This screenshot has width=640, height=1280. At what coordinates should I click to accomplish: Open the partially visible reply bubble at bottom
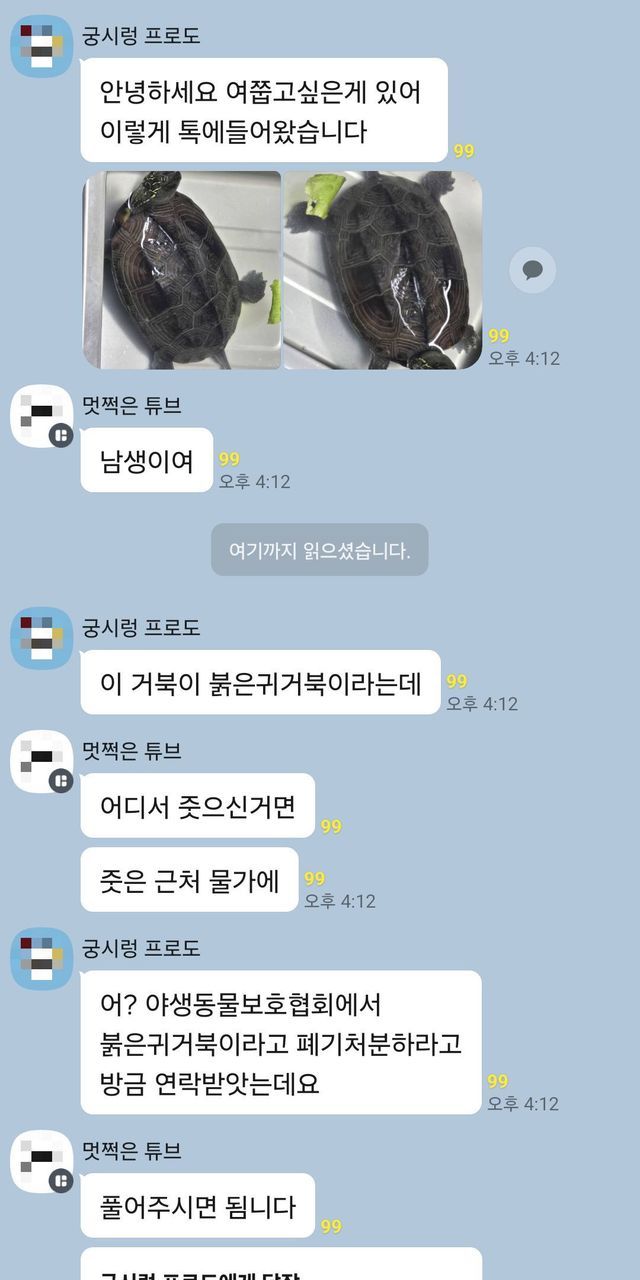[281, 1264]
